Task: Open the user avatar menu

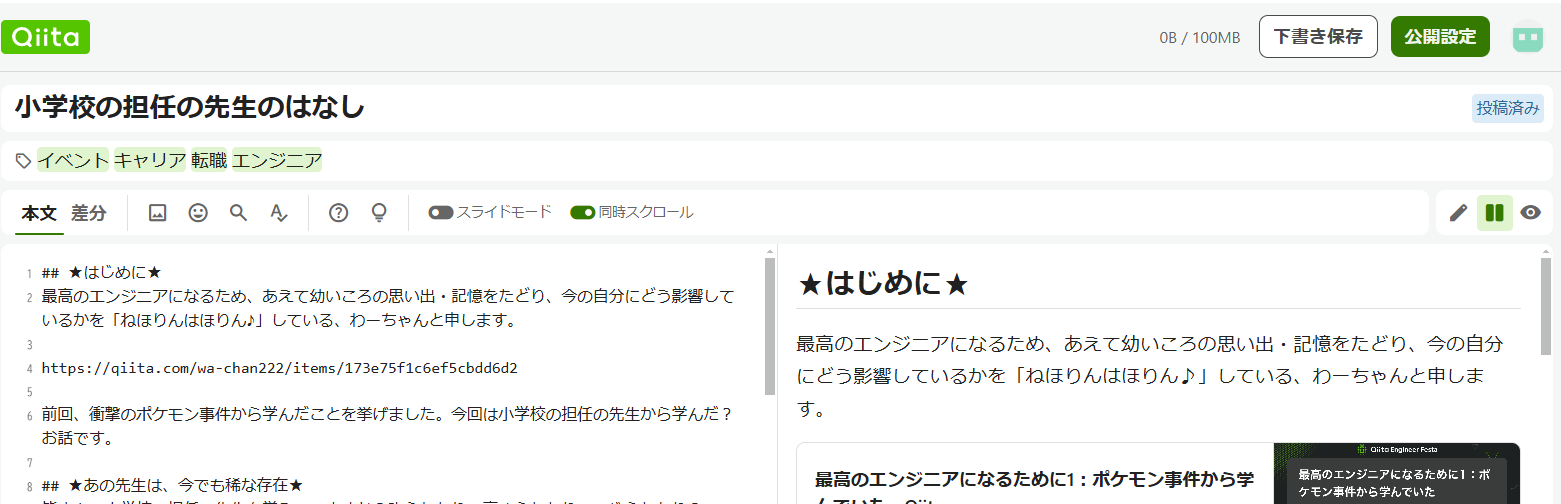Action: [x=1527, y=37]
